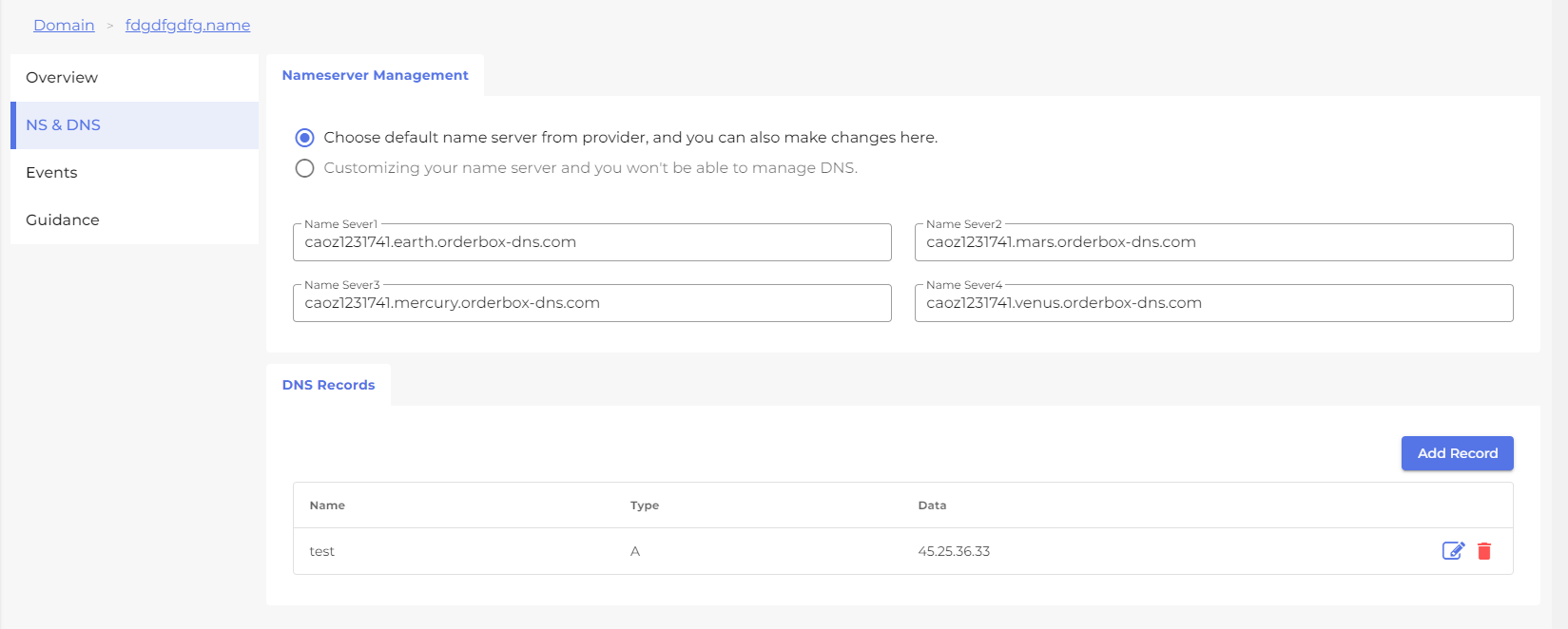Click the Data column header
The image size is (1568, 629).
[932, 505]
